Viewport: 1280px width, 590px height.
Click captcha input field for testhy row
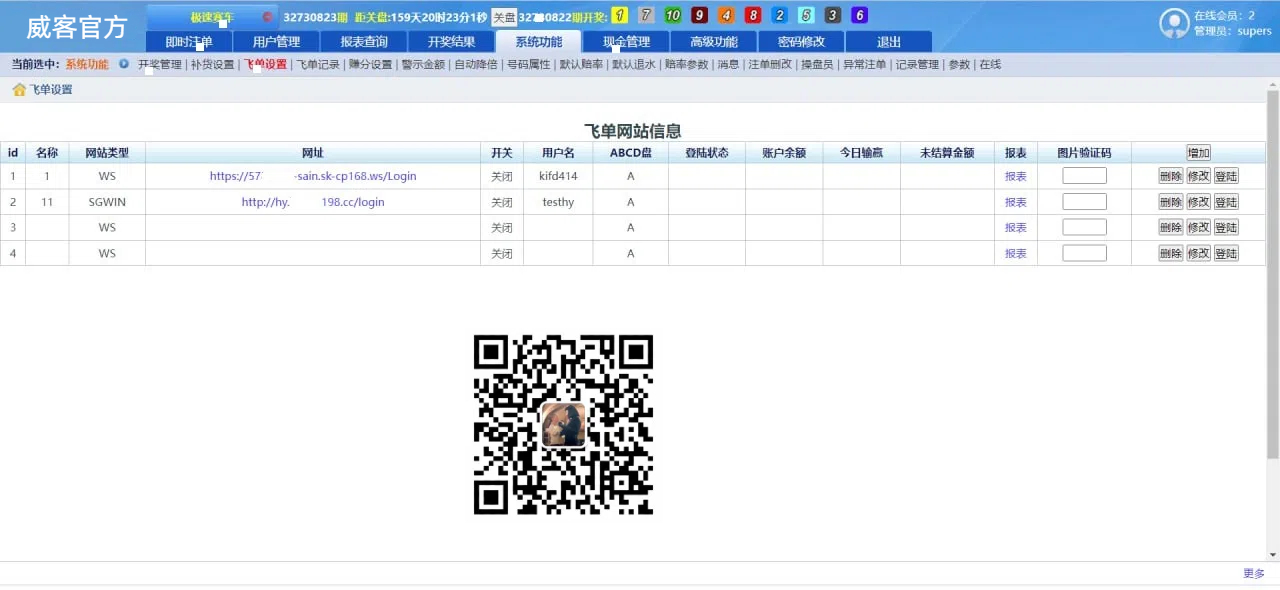tap(1085, 202)
